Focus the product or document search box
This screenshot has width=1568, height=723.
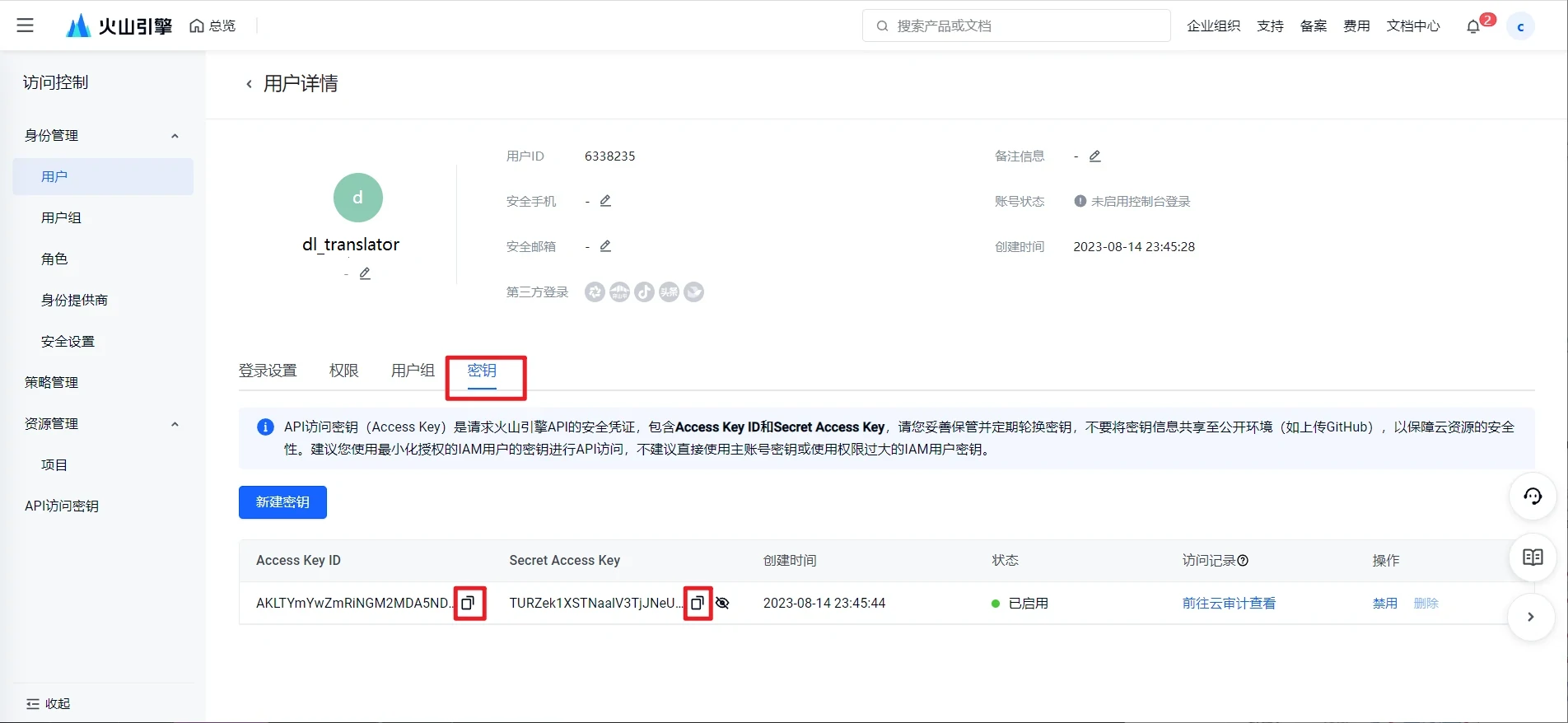pos(1016,26)
